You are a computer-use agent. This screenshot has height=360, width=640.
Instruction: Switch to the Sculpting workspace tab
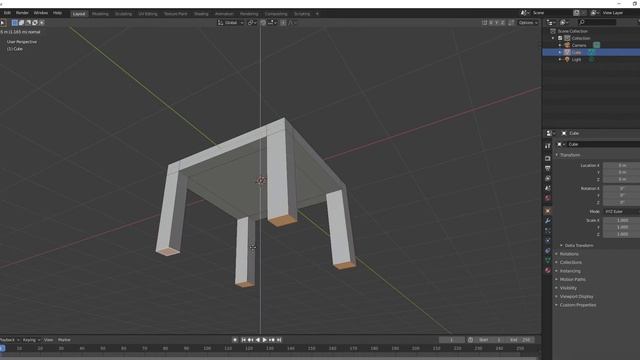[x=123, y=14]
